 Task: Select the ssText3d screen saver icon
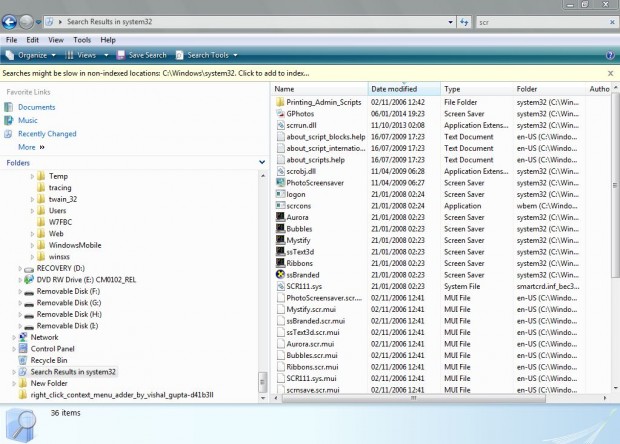coord(280,252)
